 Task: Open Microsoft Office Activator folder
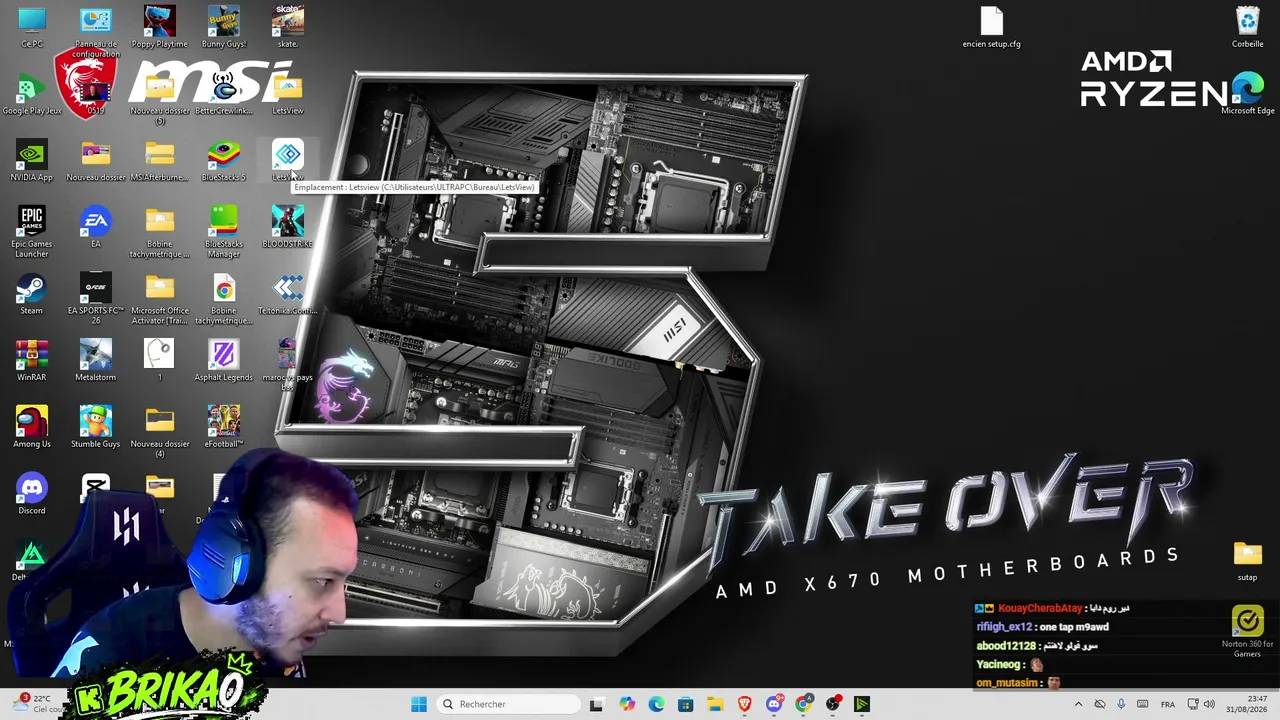[x=160, y=299]
